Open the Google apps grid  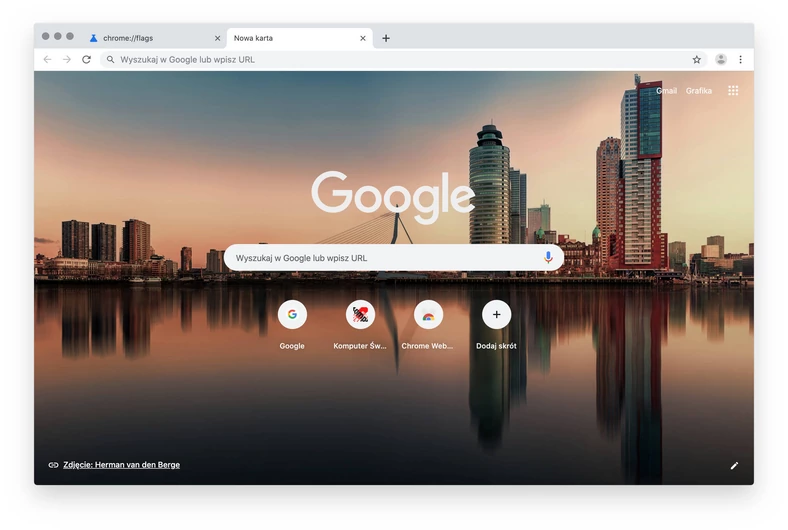tap(733, 90)
